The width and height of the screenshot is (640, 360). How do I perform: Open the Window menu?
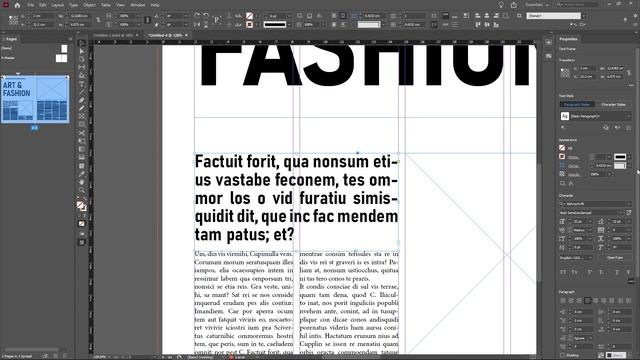[x=138, y=5]
